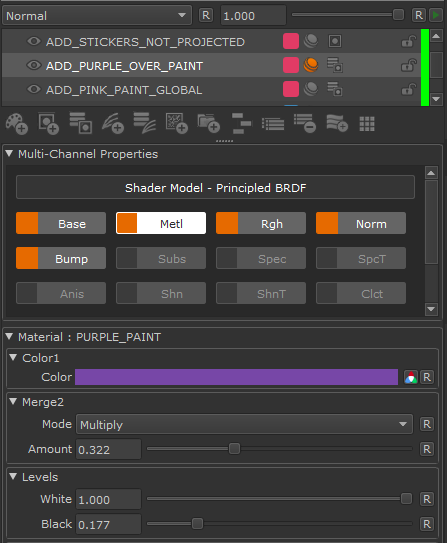447x543 pixels.
Task: Toggle the lock on ADD_PURPLE_OVER_PAINT layer
Action: pyautogui.click(x=408, y=65)
